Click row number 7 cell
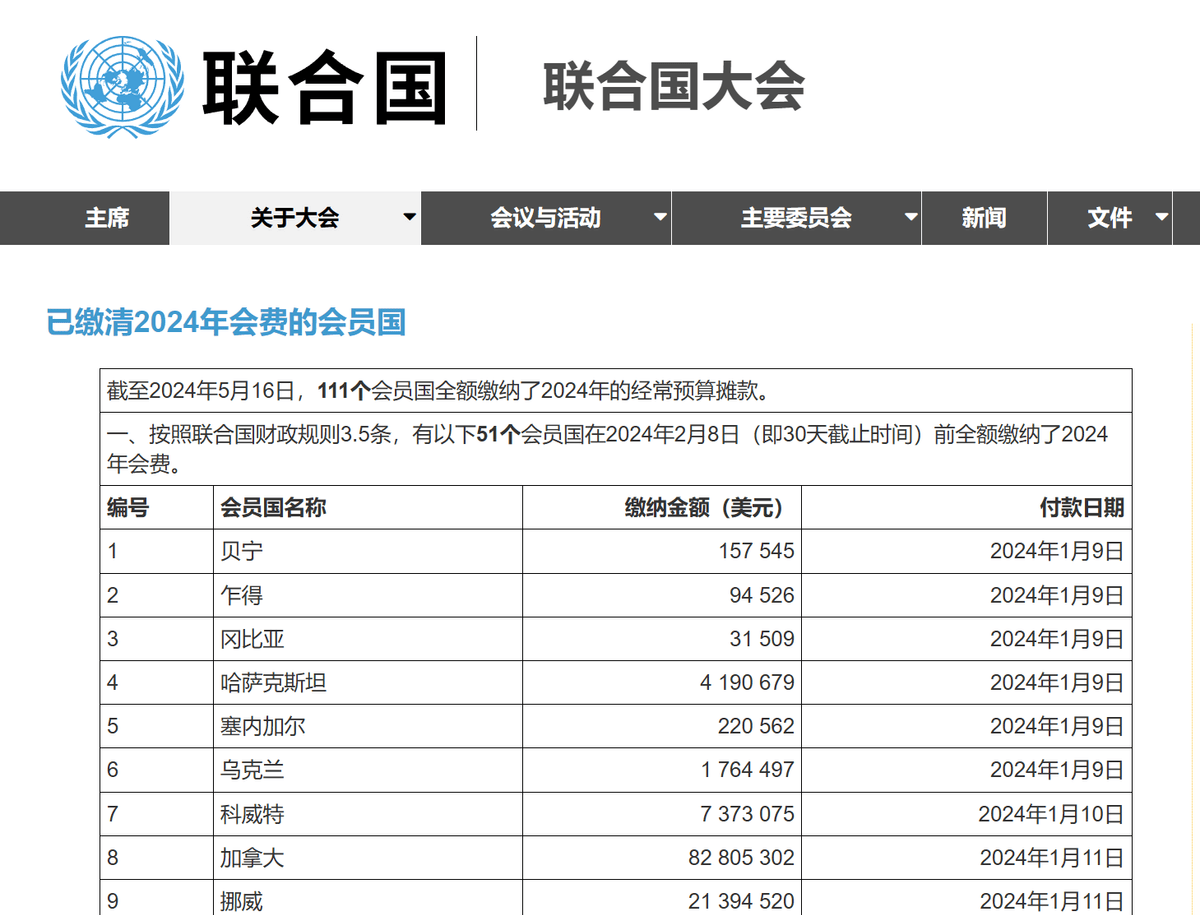Viewport: 1200px width, 915px height. coord(157,814)
